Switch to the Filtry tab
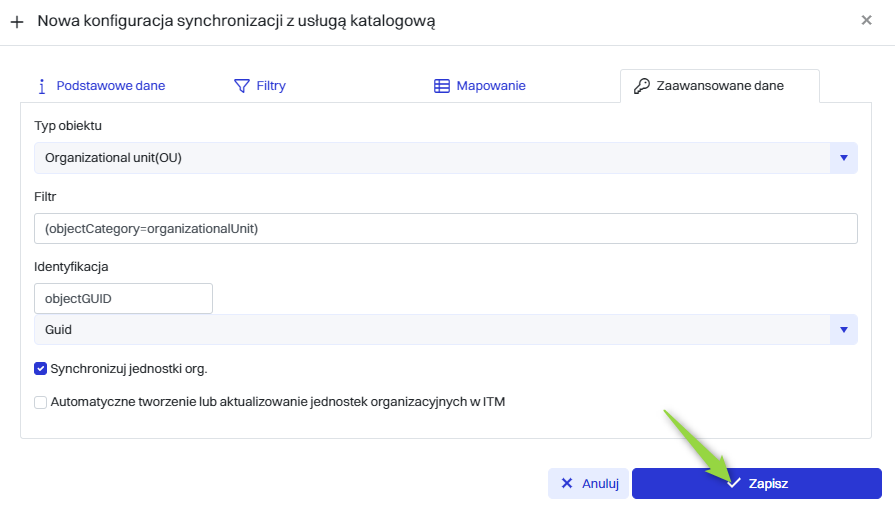Viewport: 895px width, 508px height. coord(270,86)
